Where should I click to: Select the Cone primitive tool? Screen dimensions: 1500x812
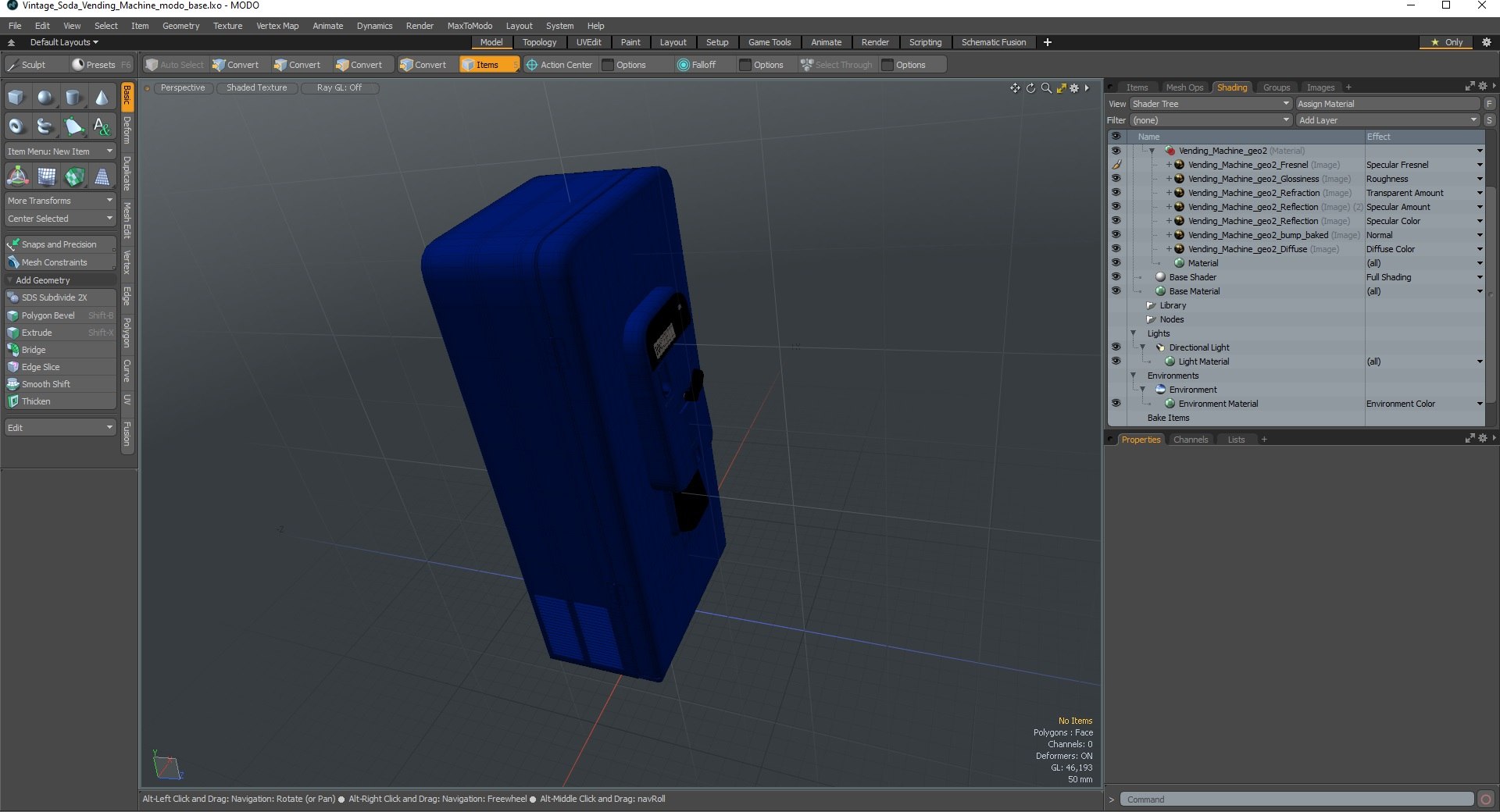click(102, 98)
